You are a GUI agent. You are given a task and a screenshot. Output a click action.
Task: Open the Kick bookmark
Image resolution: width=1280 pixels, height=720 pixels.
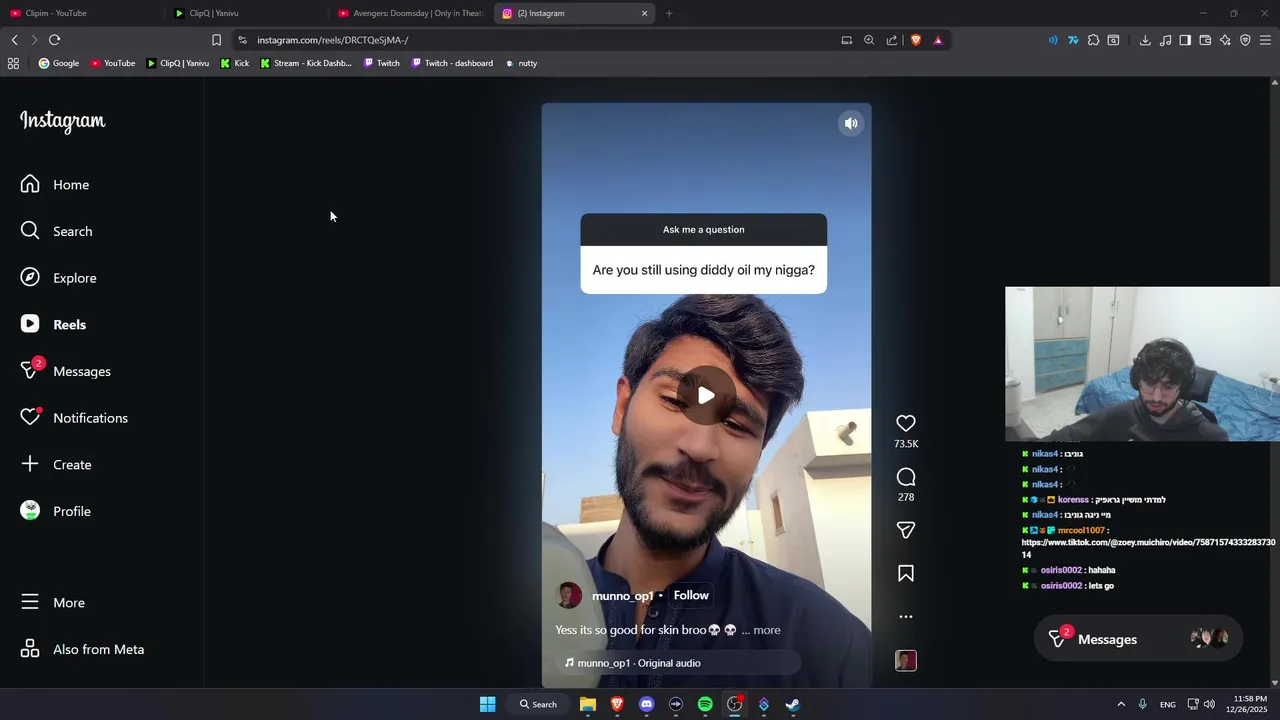(235, 63)
